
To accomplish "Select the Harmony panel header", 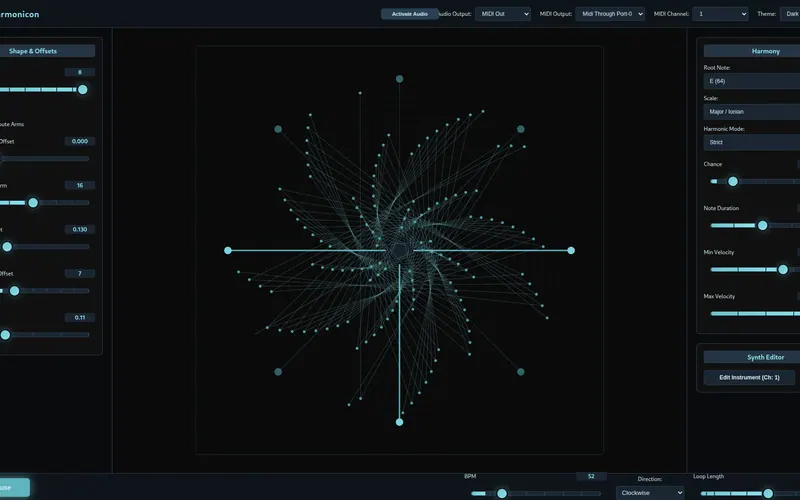I will [x=752, y=51].
